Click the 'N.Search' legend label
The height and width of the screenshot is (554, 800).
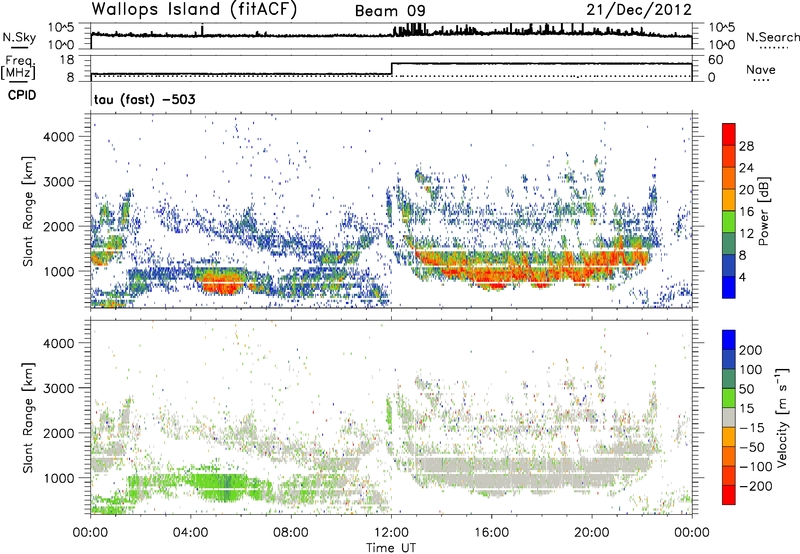[x=772, y=37]
